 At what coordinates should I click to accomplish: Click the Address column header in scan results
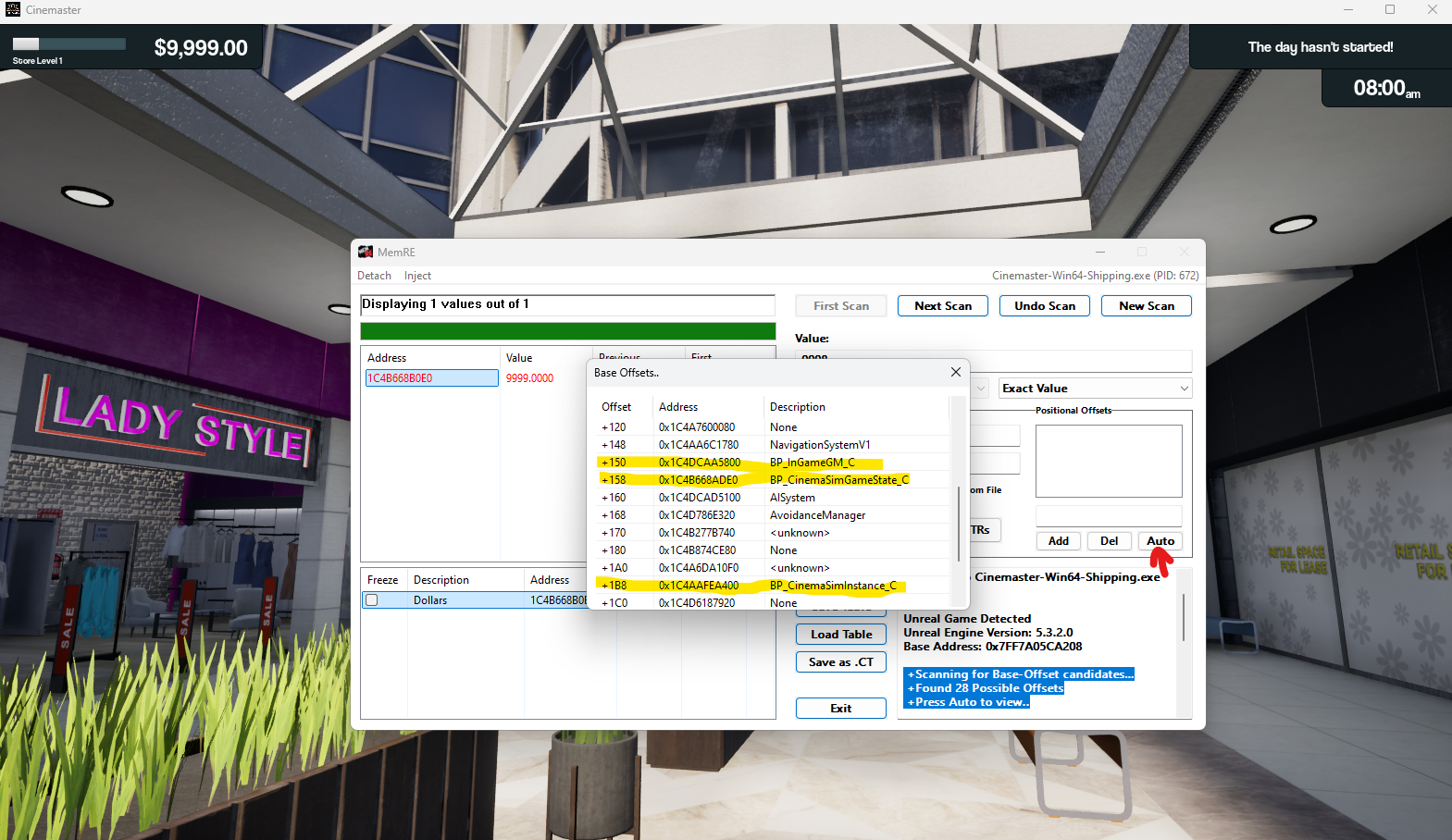387,358
